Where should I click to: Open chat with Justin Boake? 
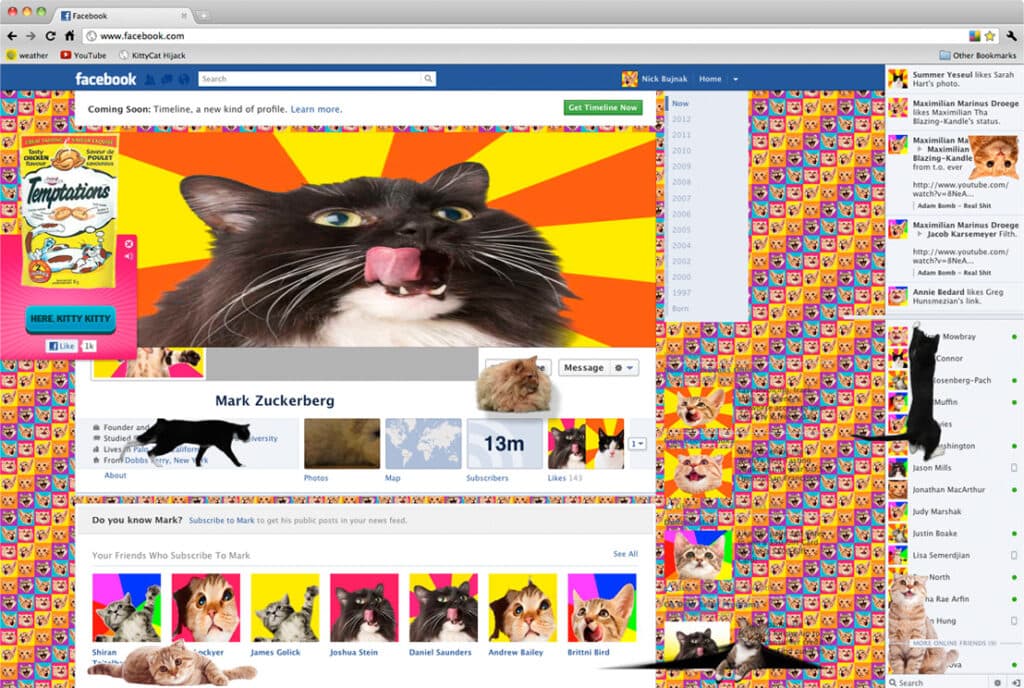953,533
